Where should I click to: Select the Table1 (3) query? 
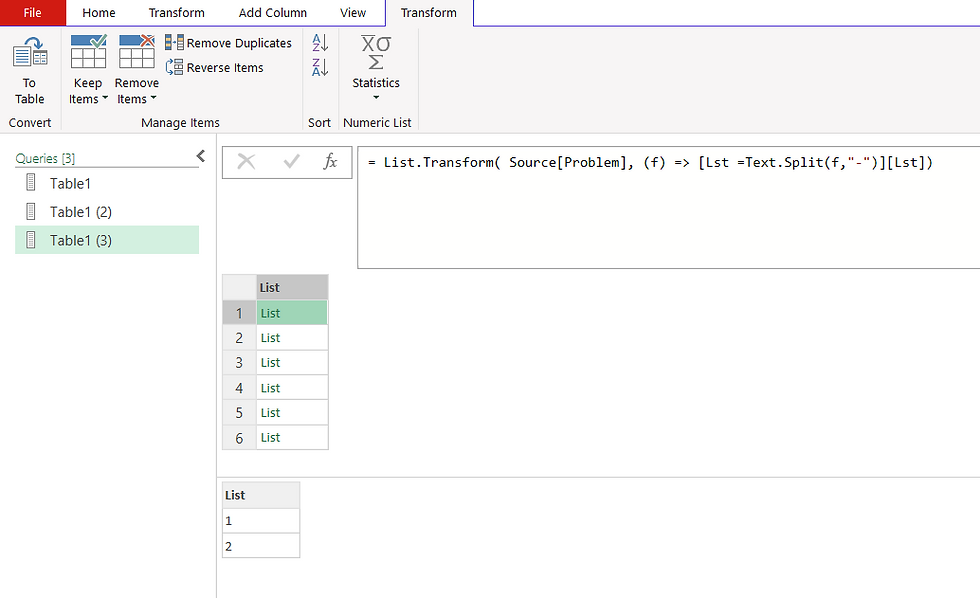[107, 240]
